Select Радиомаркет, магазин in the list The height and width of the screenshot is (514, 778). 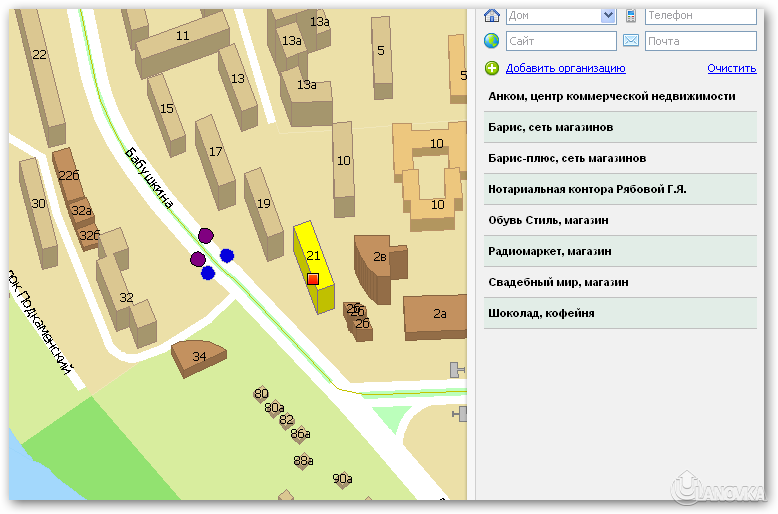pos(549,251)
